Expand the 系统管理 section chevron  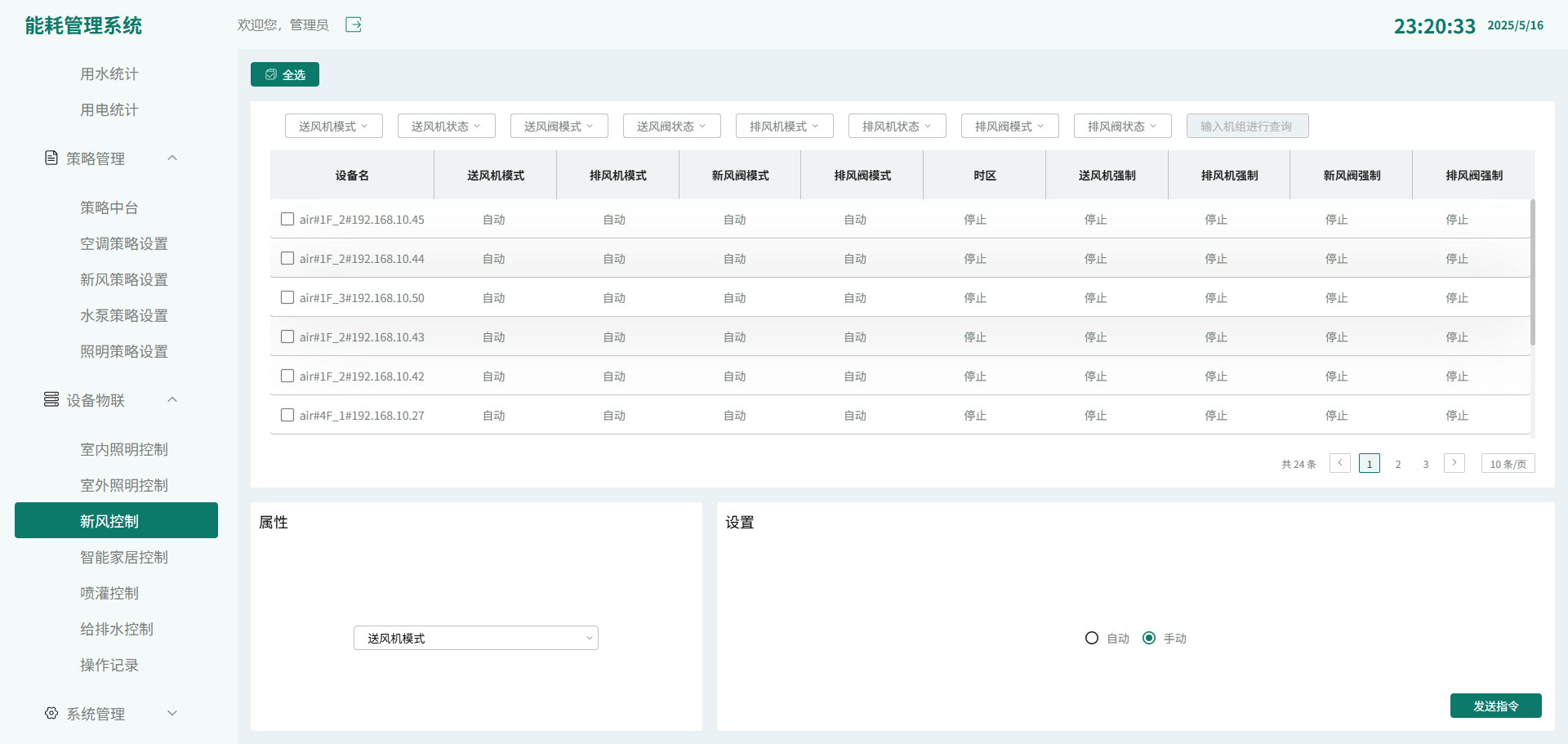(x=172, y=713)
